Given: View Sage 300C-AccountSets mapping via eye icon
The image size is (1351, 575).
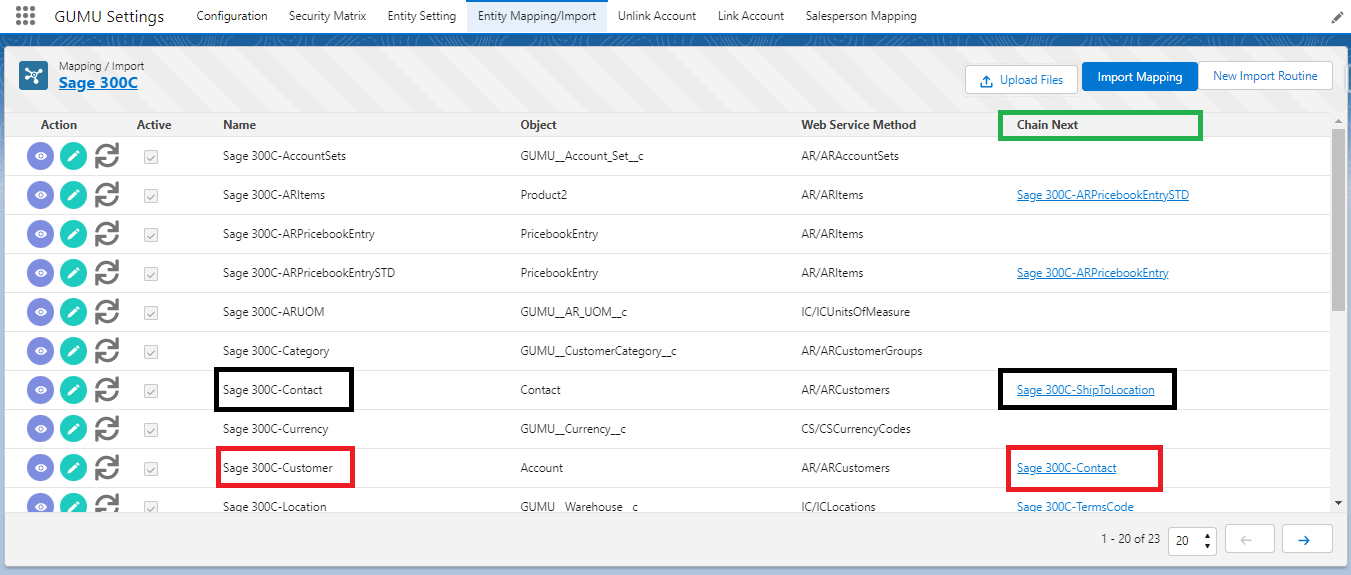Looking at the screenshot, I should click(x=40, y=157).
